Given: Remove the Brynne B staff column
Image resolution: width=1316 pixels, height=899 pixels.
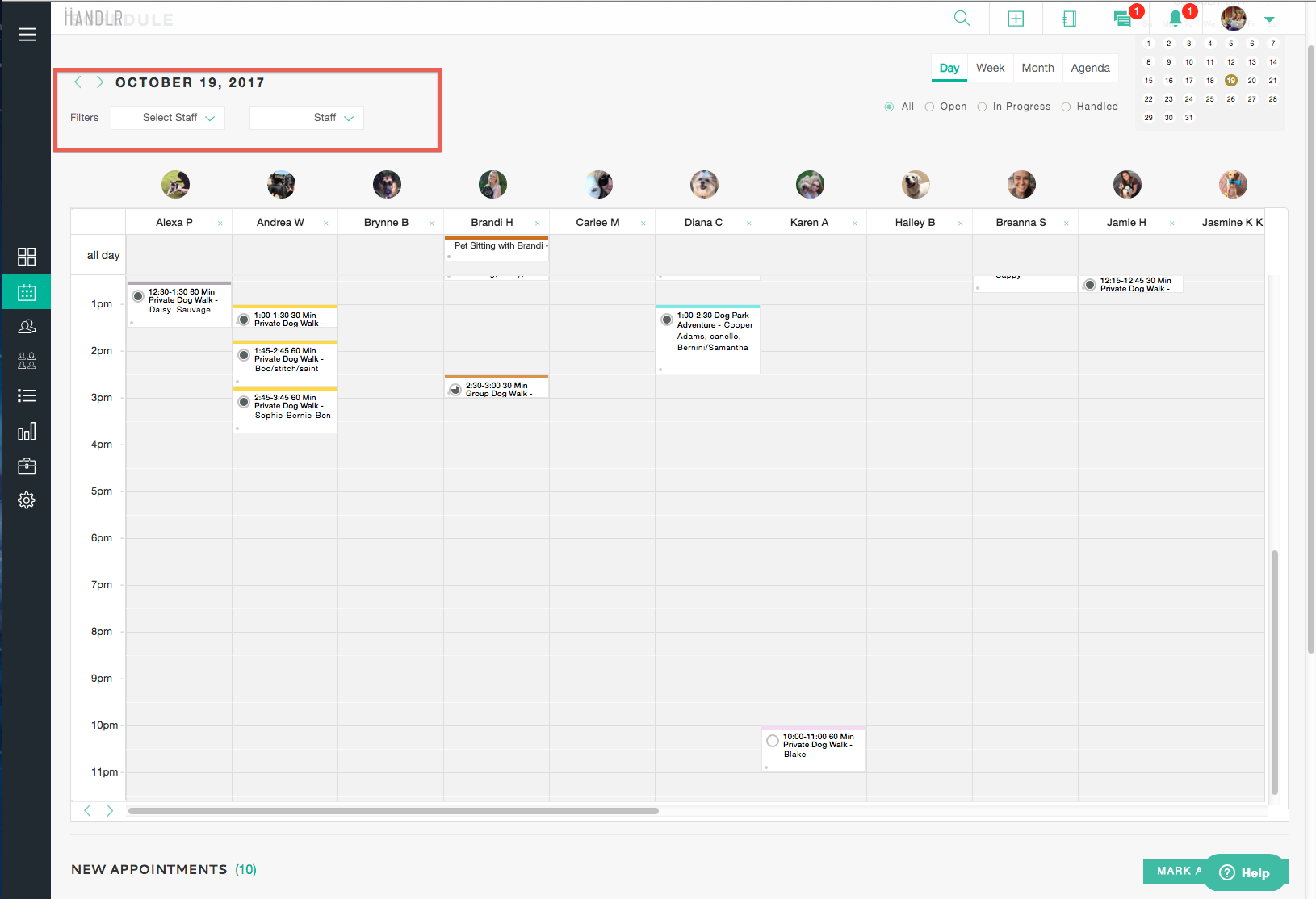Looking at the screenshot, I should [x=432, y=222].
